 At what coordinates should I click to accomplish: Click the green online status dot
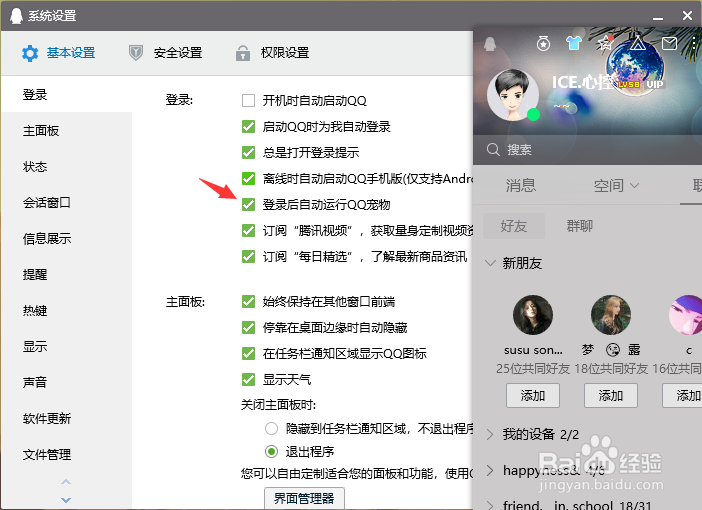pos(533,115)
